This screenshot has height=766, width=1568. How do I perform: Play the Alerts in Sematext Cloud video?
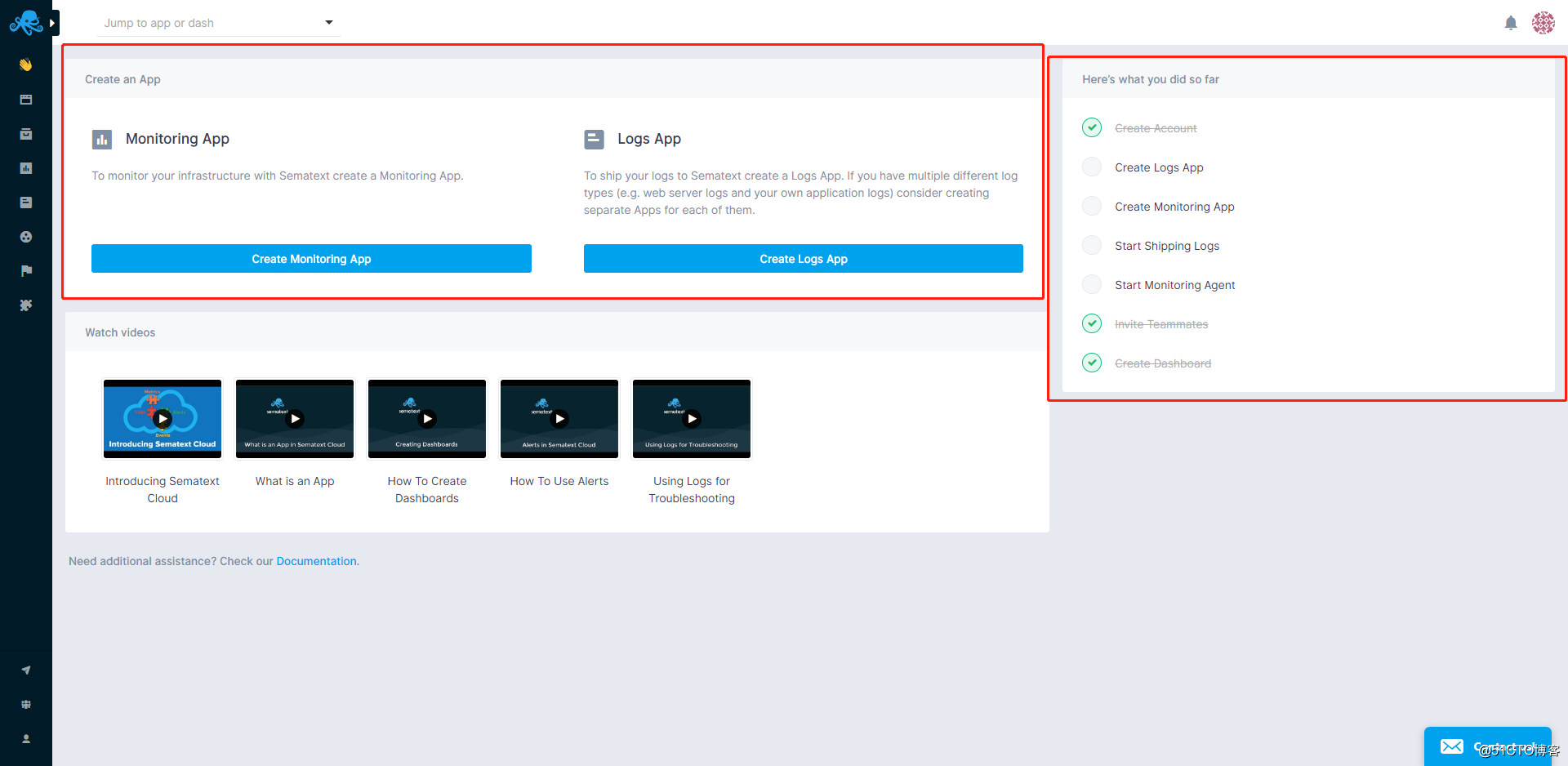[x=559, y=418]
